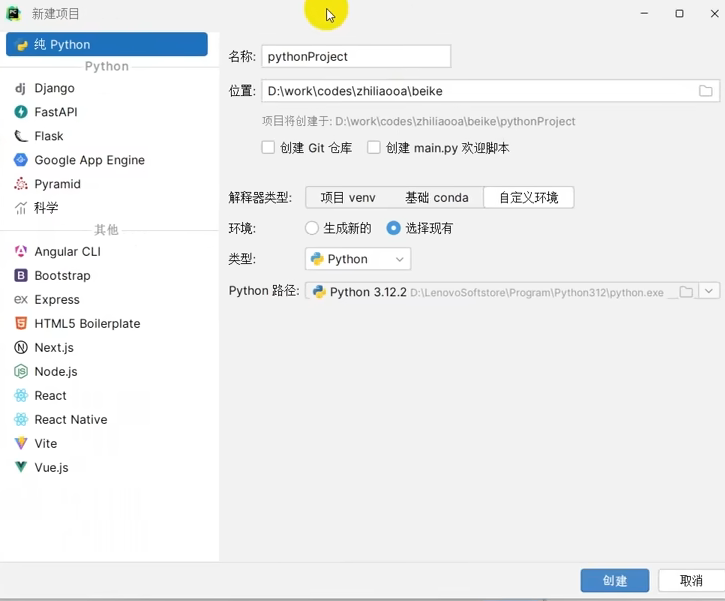The width and height of the screenshot is (725, 601).
Task: Click FastAPI label in list
Action: (x=56, y=112)
